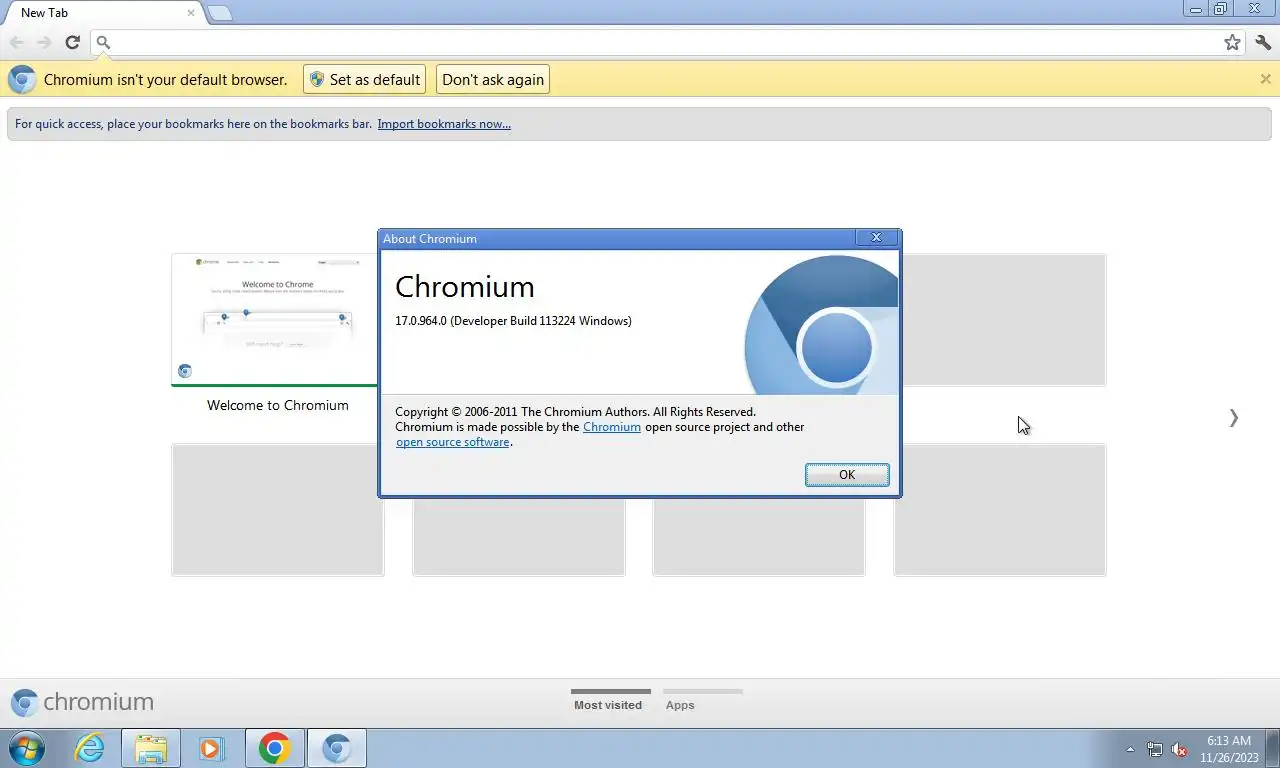Screen dimensions: 1280x768
Task: Bookmark this page with the star icon
Action: click(1232, 42)
